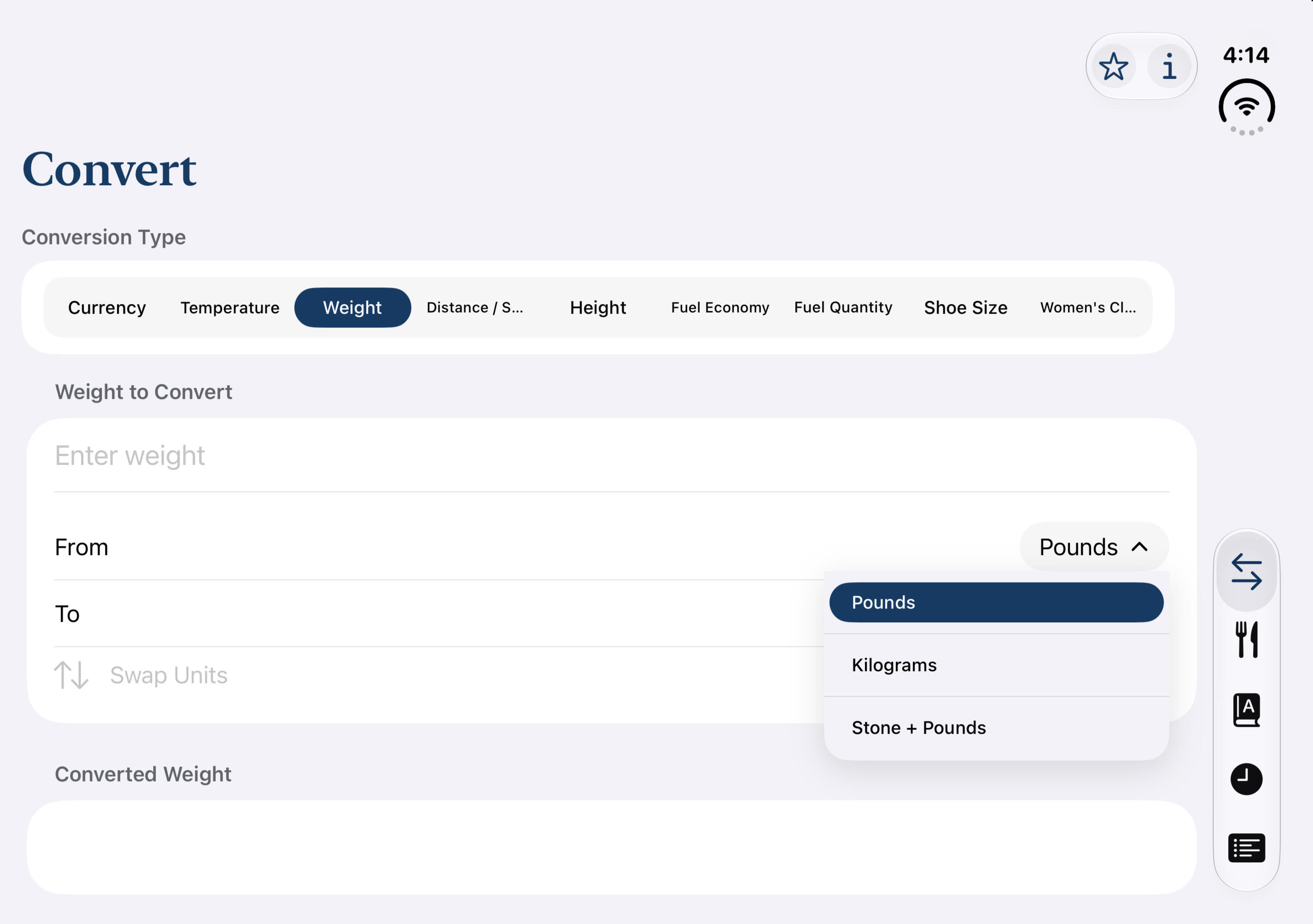Open the clock sidebar icon
Viewport: 1313px width, 924px height.
pyautogui.click(x=1246, y=779)
